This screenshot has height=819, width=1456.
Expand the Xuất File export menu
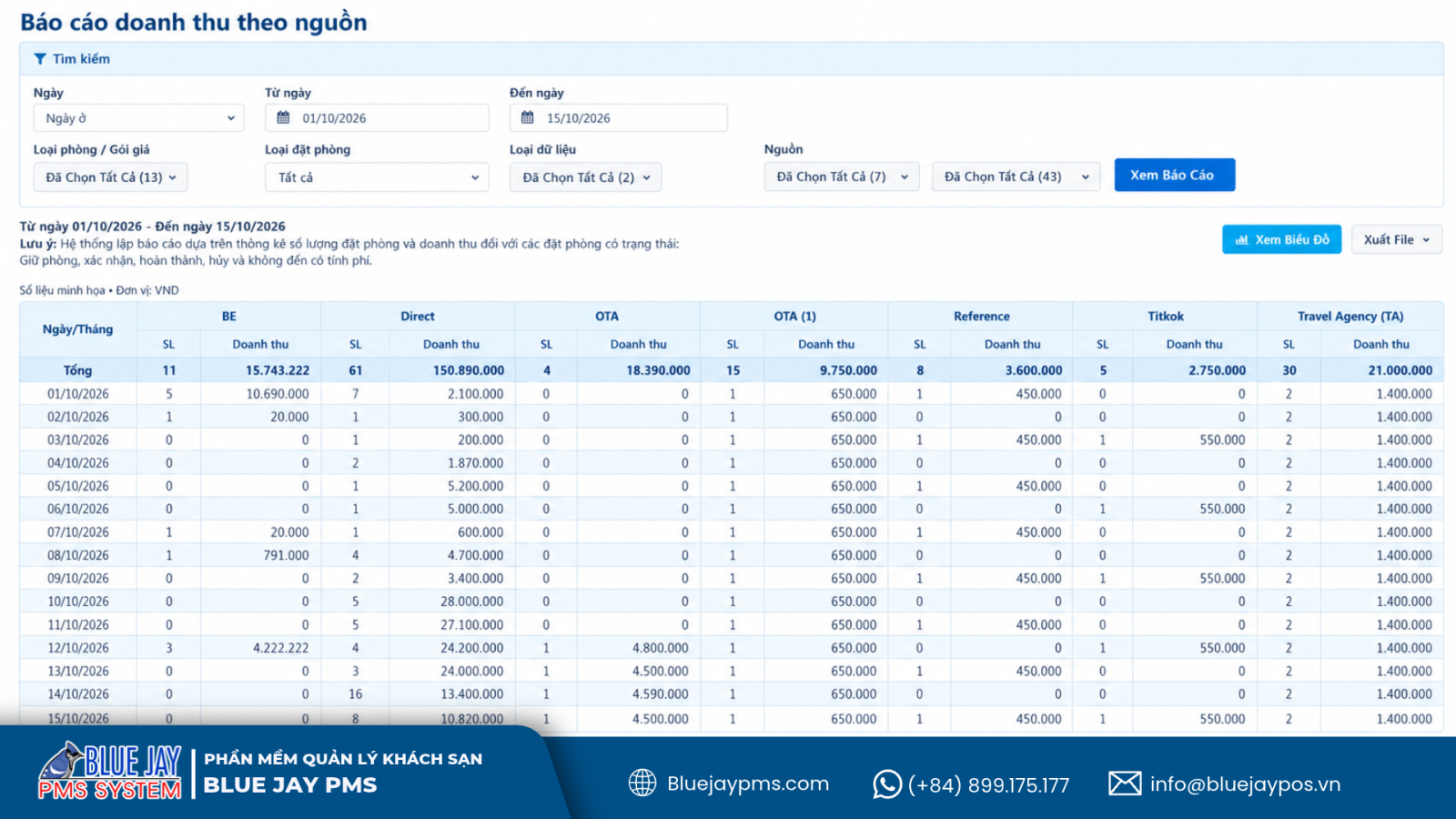1397,239
